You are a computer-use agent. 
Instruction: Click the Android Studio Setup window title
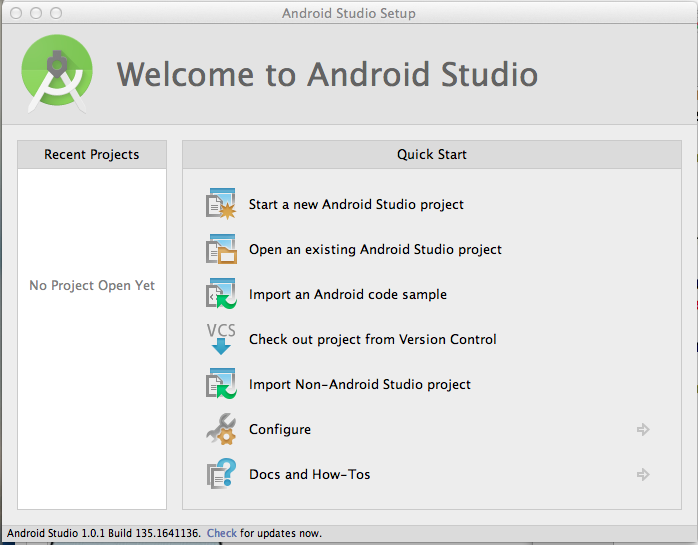pos(349,13)
